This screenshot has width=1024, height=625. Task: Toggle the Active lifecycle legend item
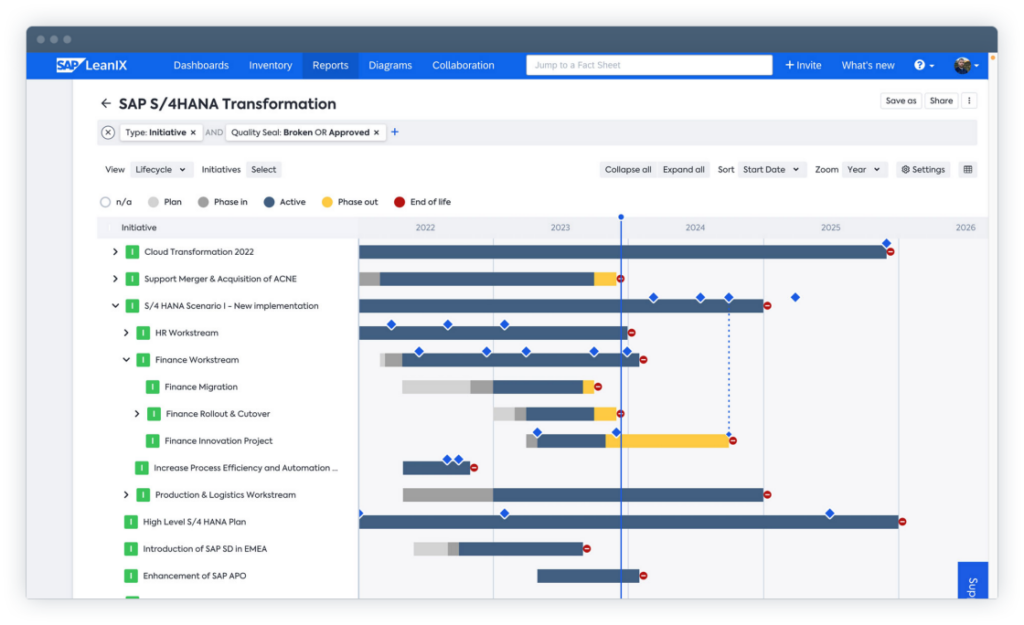coord(285,202)
